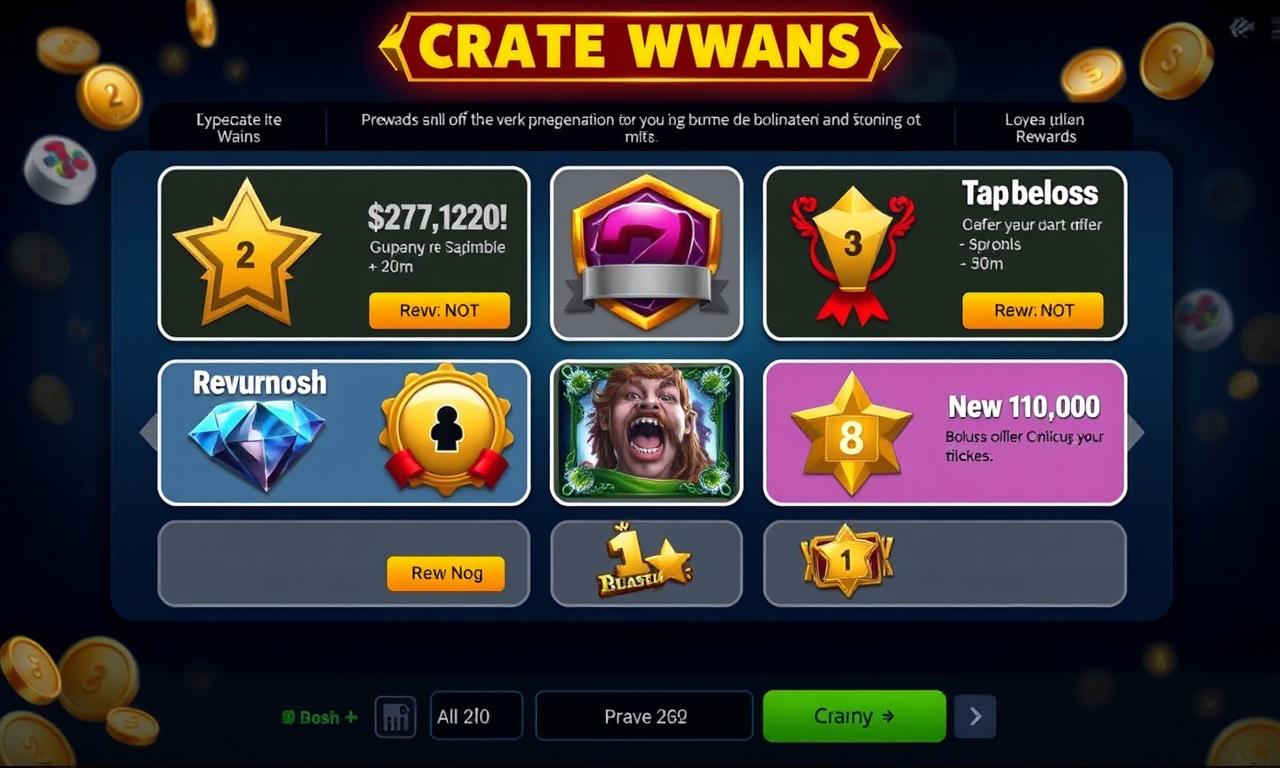Screen dimensions: 1280x768
Task: Expand the next arrow beside Crainy button
Action: [x=975, y=716]
